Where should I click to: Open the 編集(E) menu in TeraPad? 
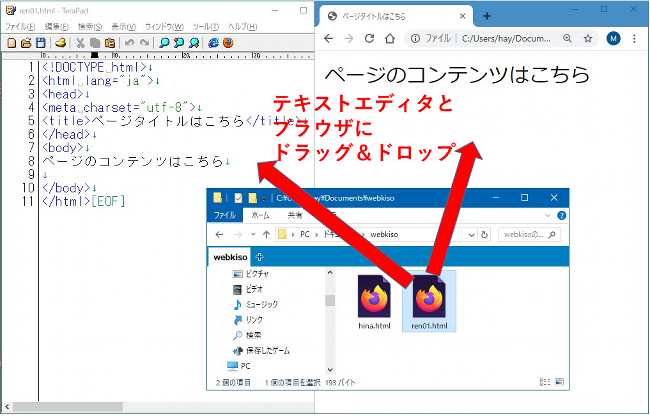click(56, 26)
